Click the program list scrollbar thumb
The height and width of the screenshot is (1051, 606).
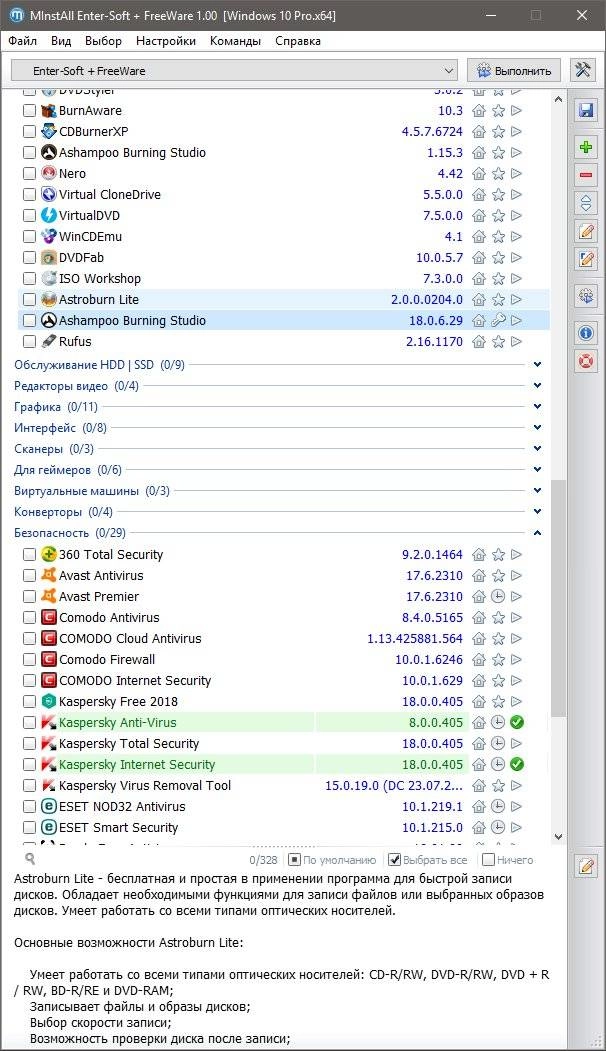click(559, 599)
